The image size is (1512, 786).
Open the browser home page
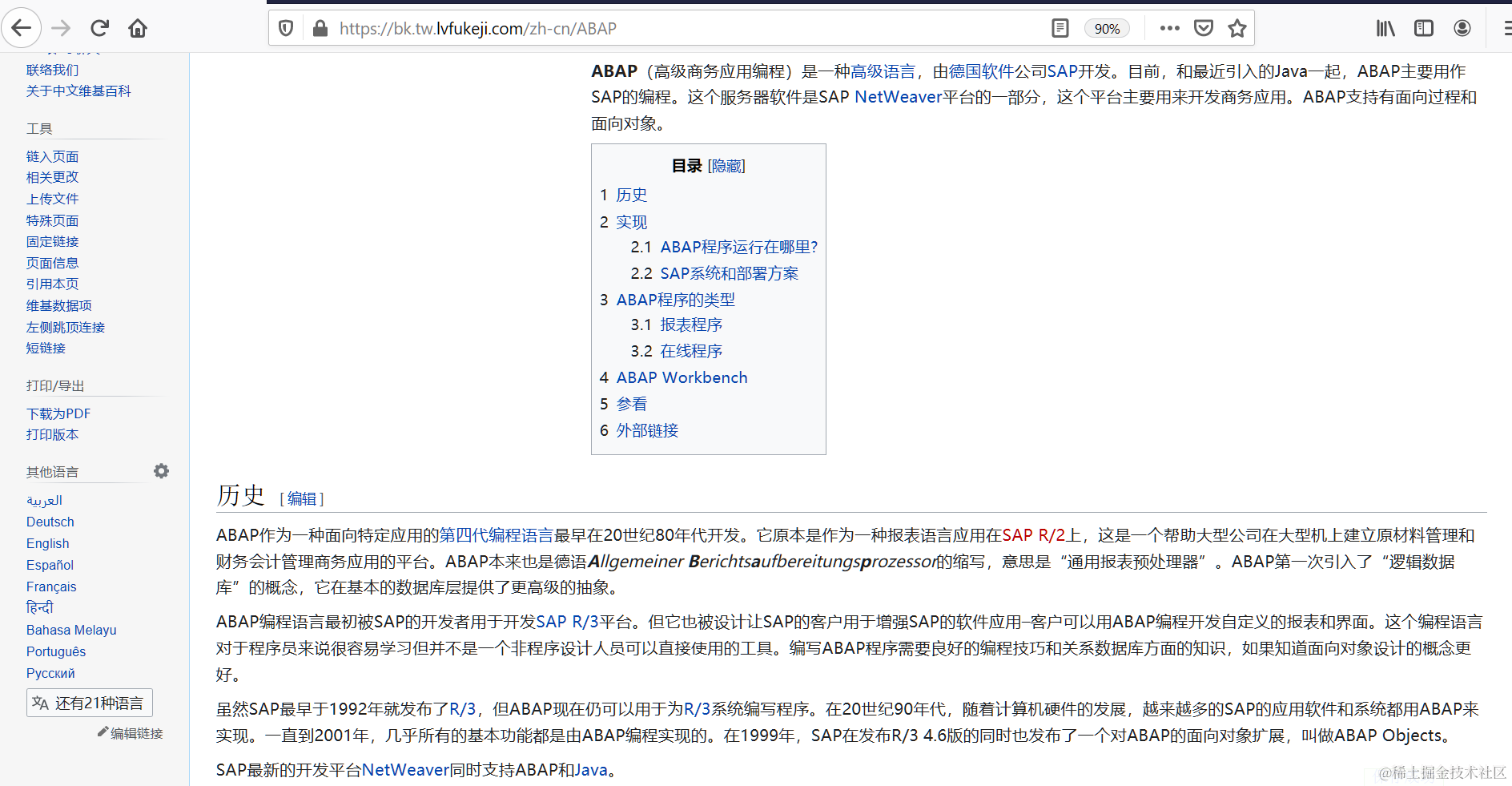point(138,29)
